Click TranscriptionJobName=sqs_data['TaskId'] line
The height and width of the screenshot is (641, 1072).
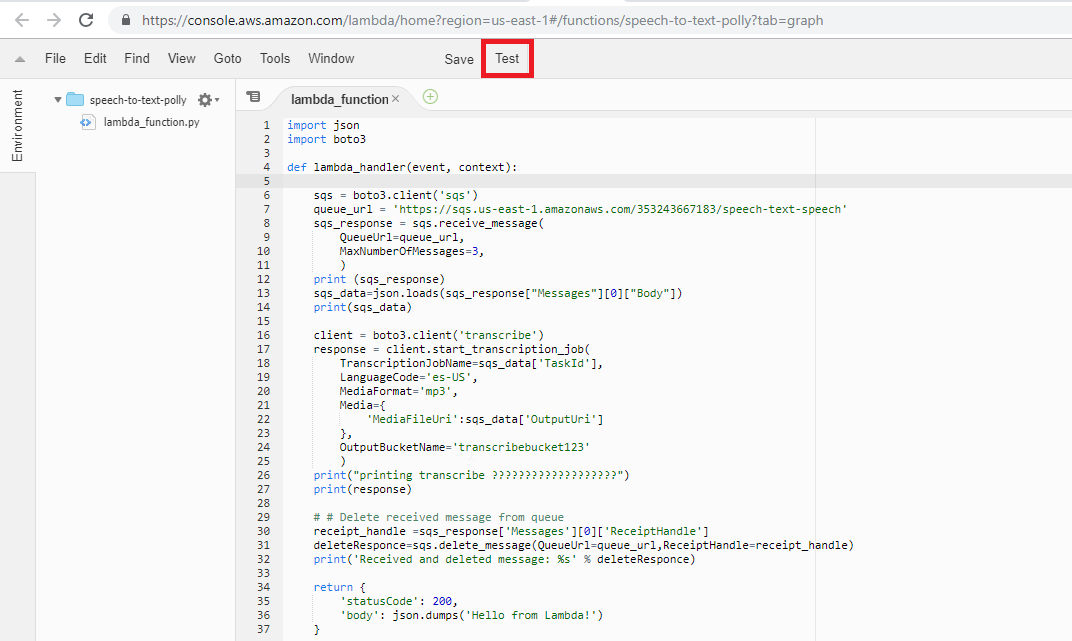472,364
